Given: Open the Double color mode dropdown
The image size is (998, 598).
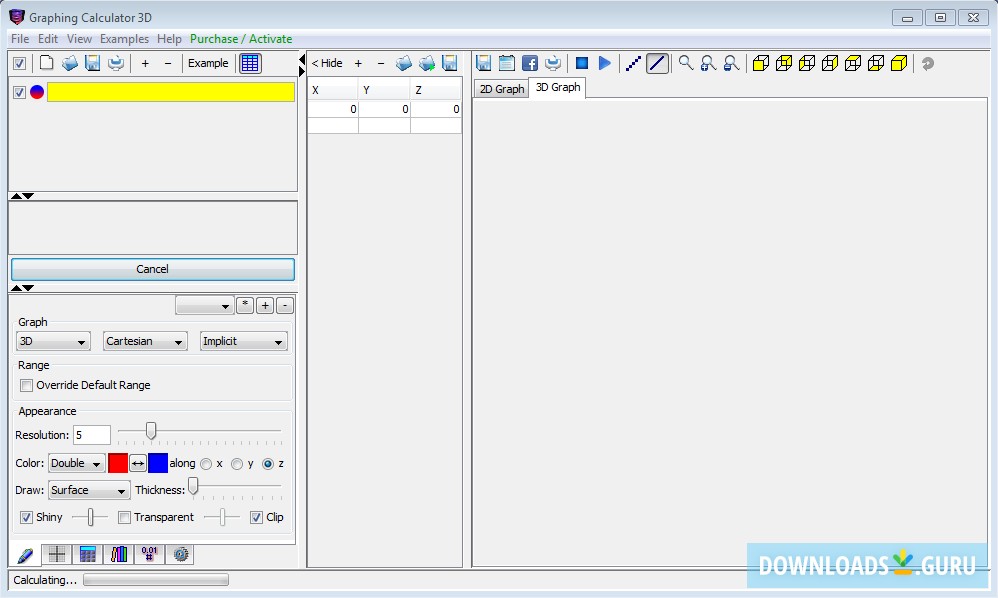Looking at the screenshot, I should coord(76,463).
